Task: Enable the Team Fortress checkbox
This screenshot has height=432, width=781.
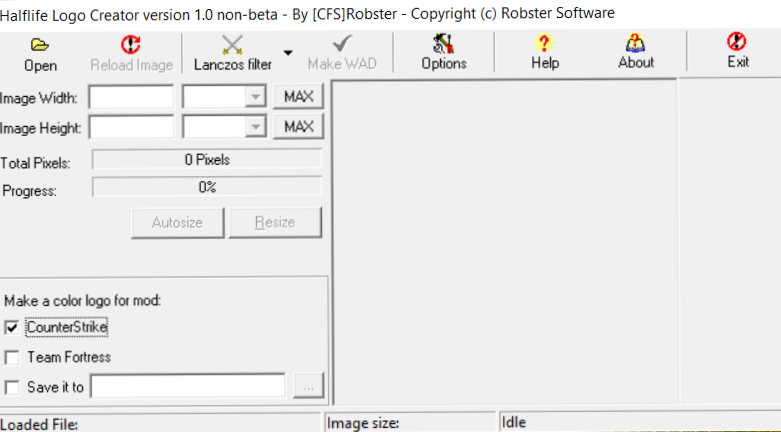Action: (12, 357)
